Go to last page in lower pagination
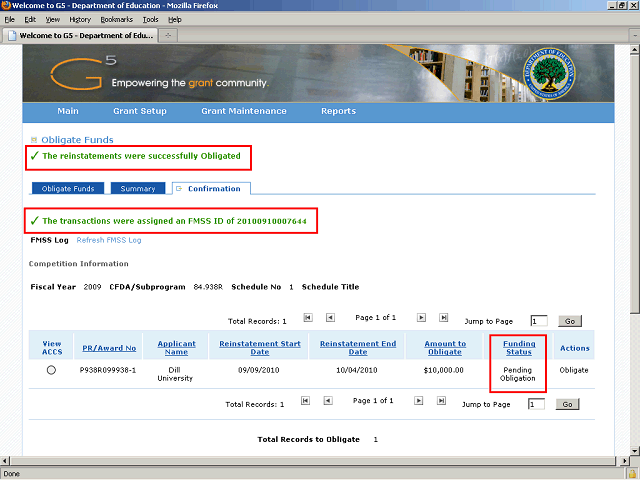This screenshot has width=640, height=480. tap(441, 401)
